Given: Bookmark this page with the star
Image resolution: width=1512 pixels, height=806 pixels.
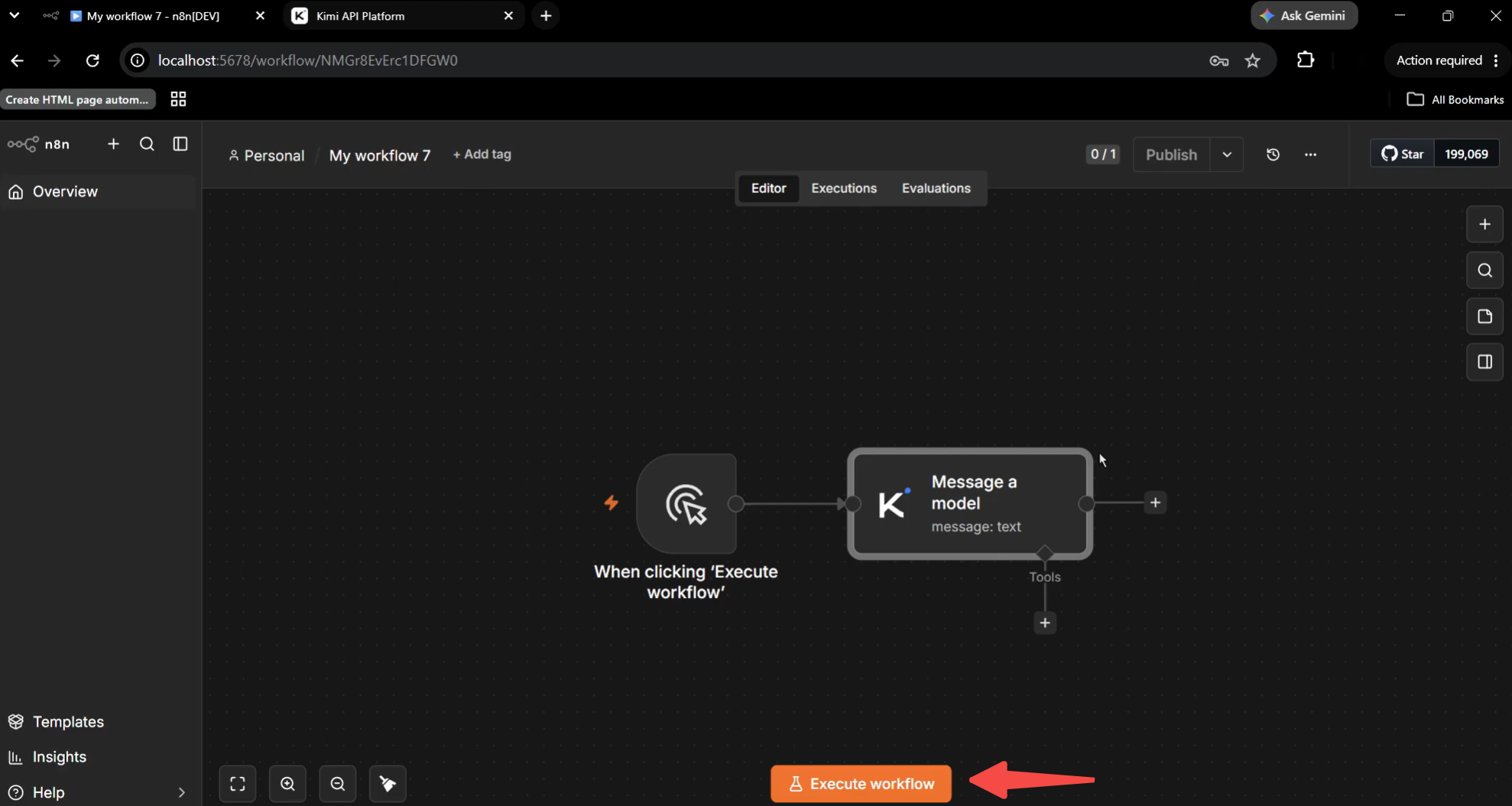Looking at the screenshot, I should click(1253, 60).
